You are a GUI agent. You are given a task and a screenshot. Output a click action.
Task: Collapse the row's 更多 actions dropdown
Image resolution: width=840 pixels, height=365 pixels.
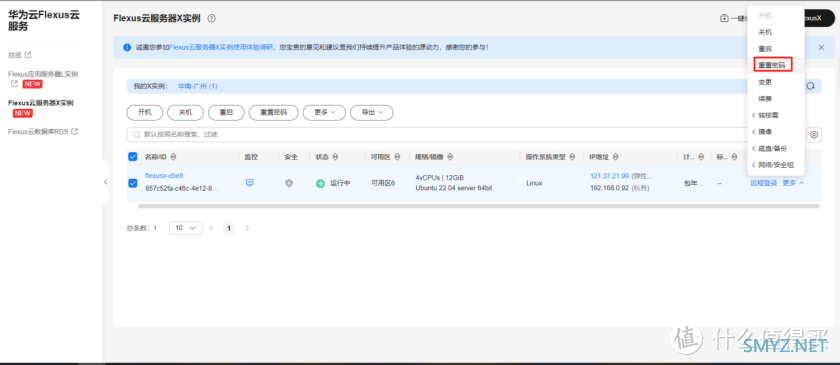point(793,183)
